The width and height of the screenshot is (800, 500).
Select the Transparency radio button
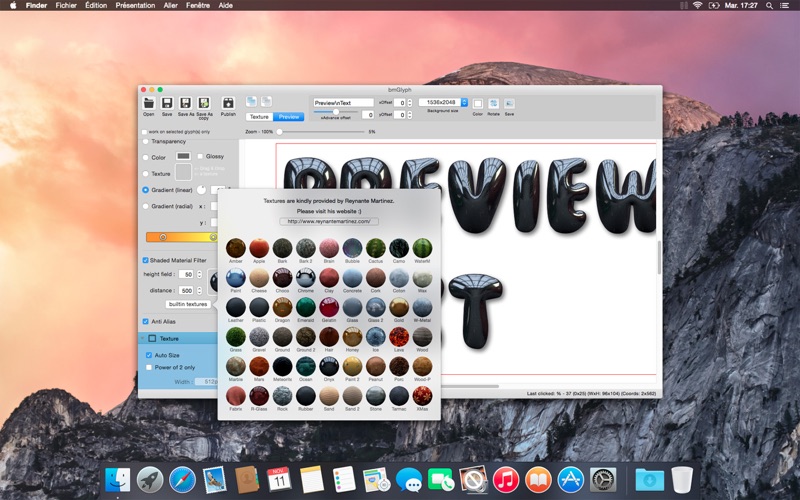point(145,141)
